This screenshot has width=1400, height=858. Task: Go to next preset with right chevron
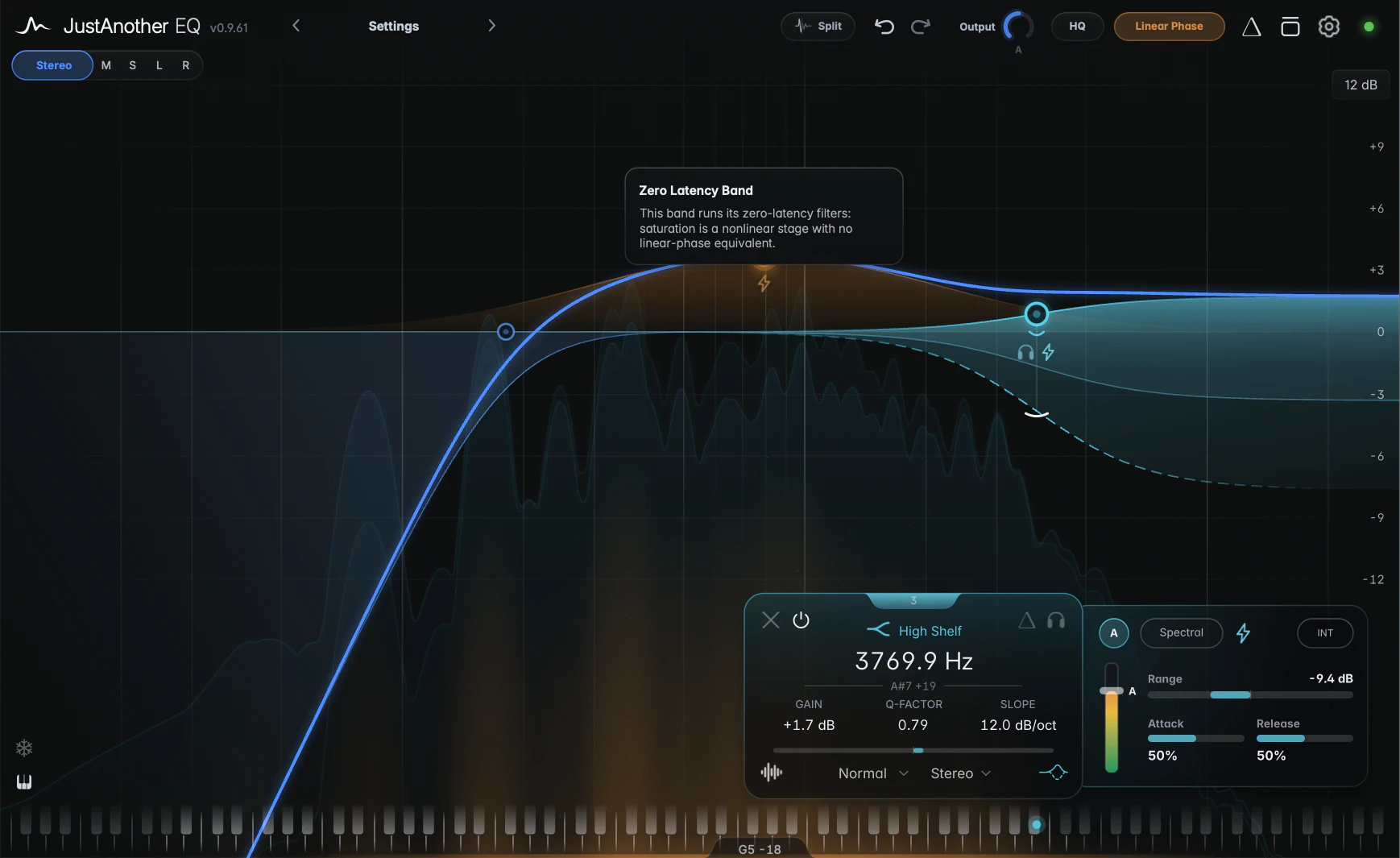point(491,26)
